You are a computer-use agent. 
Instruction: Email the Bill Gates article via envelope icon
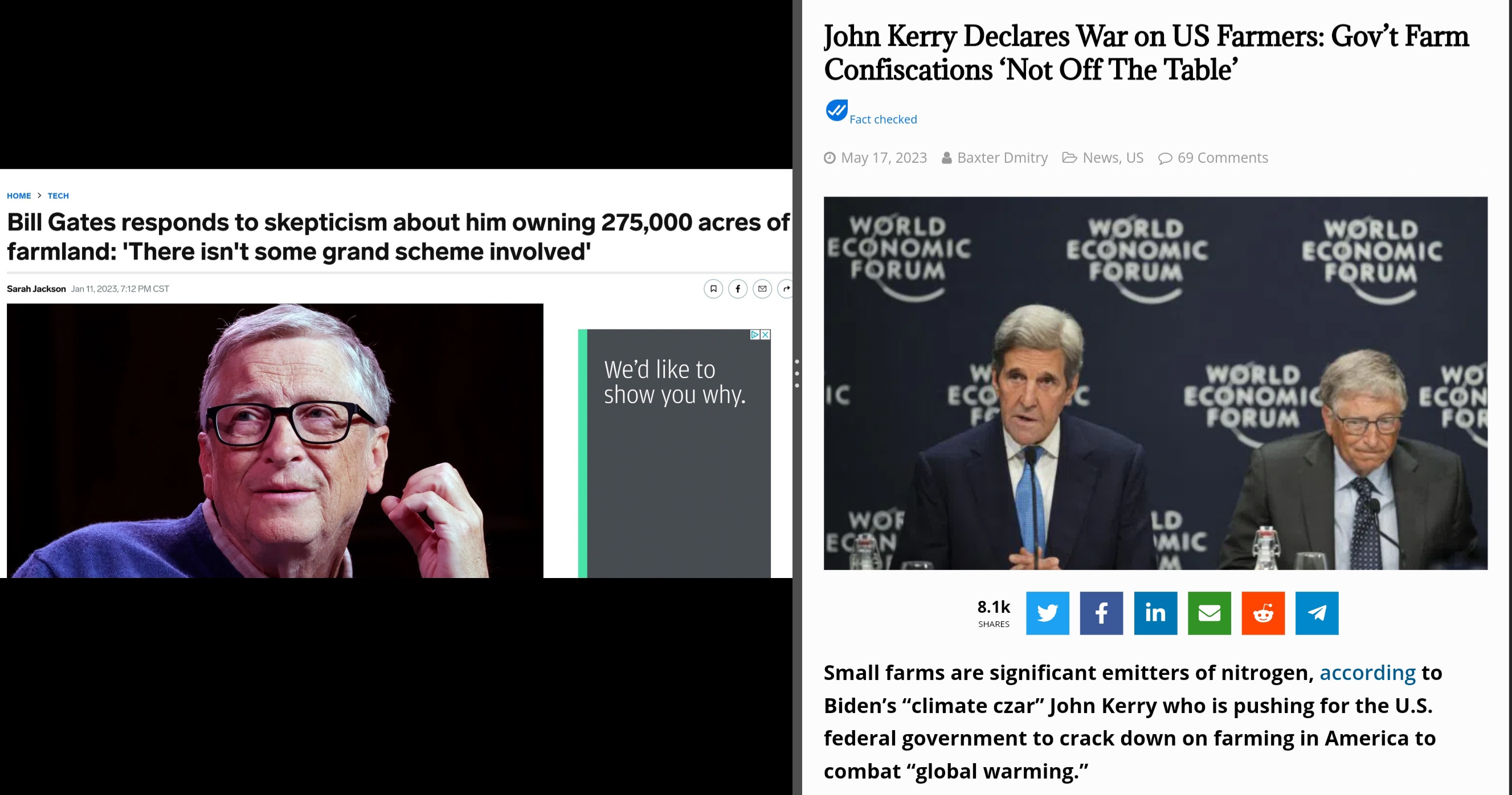(762, 289)
